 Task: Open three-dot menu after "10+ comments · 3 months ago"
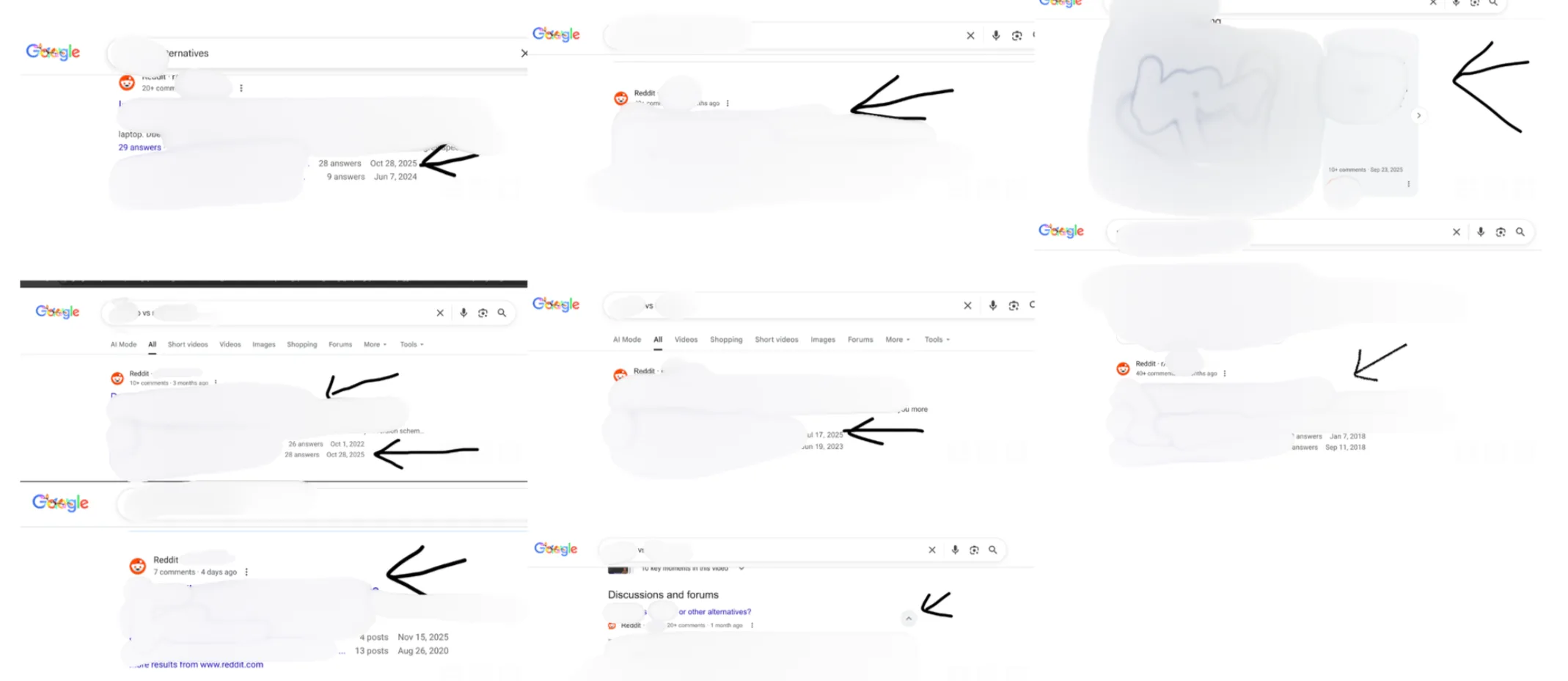click(x=216, y=382)
